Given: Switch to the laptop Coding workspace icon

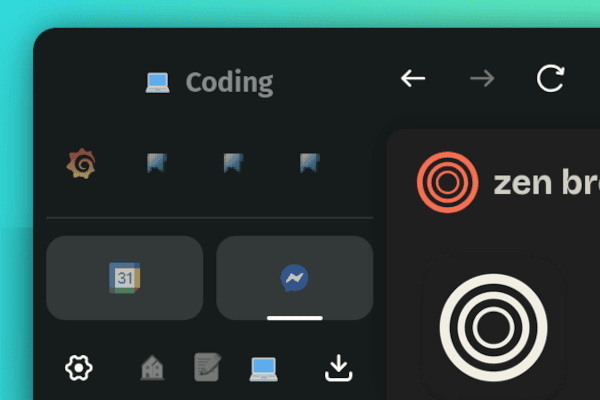Looking at the screenshot, I should pyautogui.click(x=264, y=369).
